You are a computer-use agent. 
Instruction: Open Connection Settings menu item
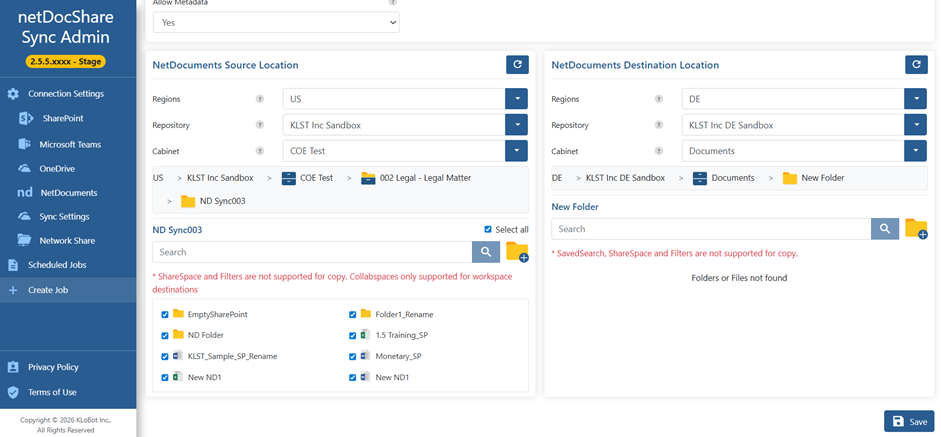point(68,94)
